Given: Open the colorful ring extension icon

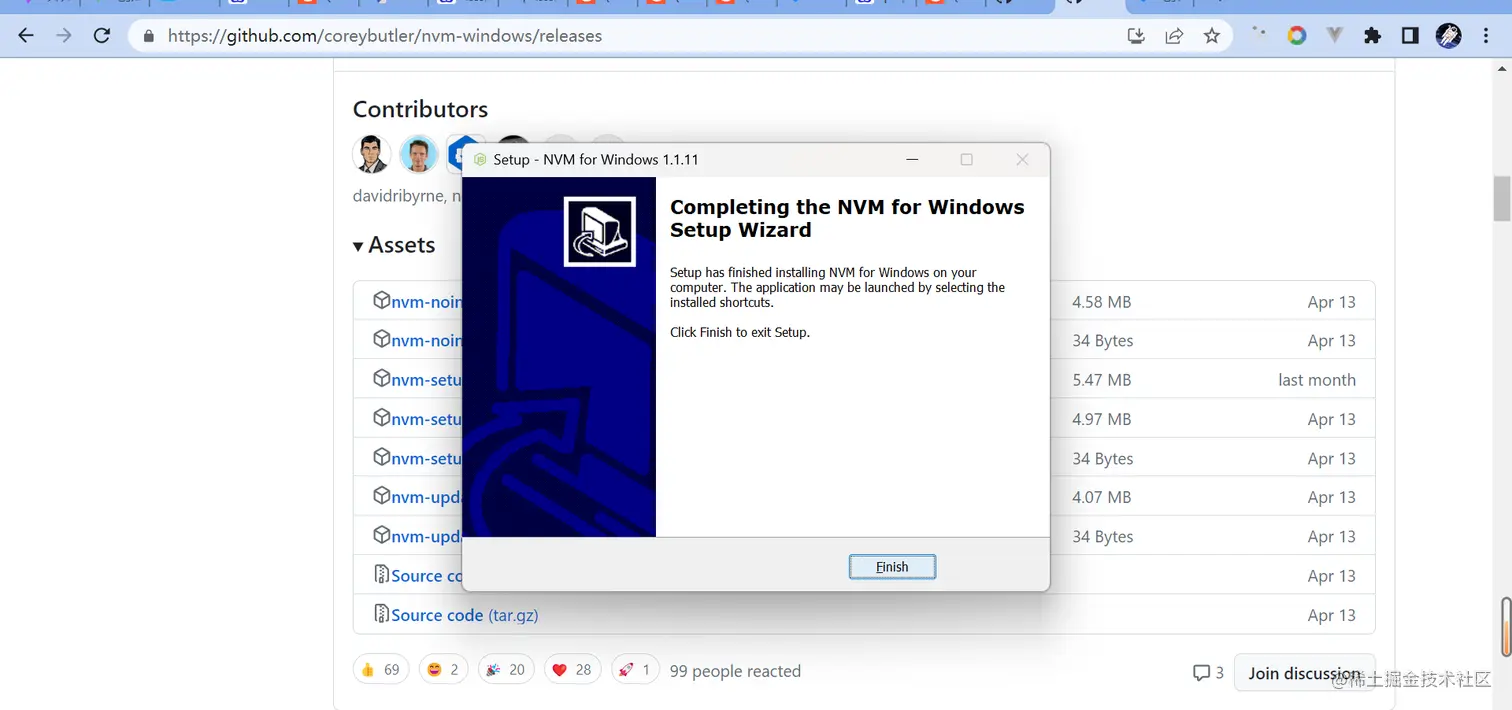Looking at the screenshot, I should (1297, 36).
